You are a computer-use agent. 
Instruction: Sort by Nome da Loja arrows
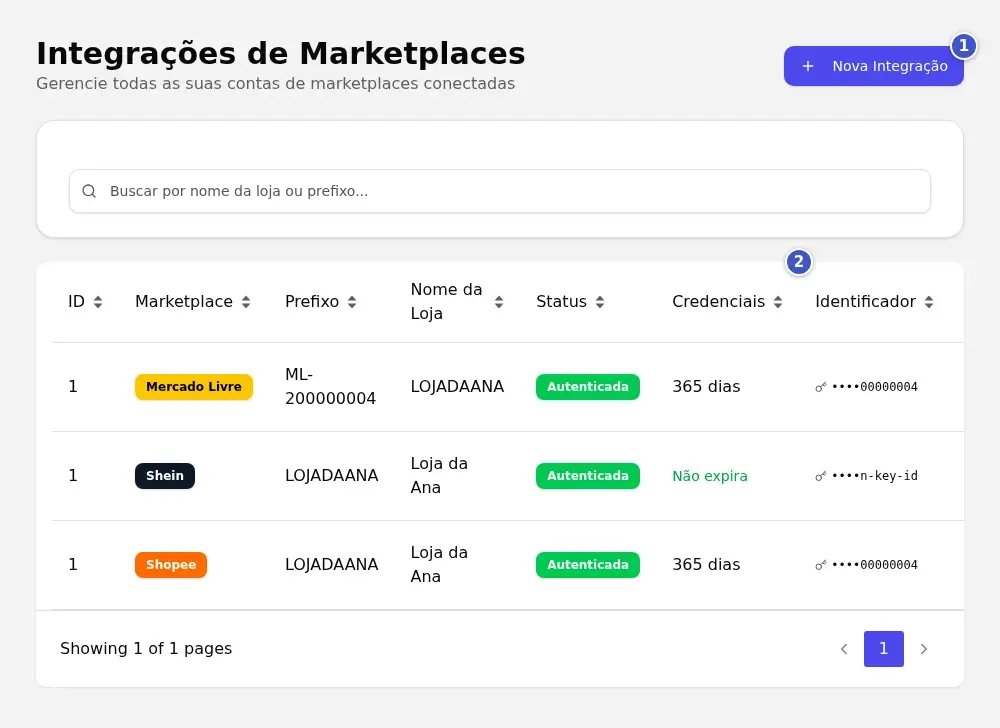tap(499, 302)
